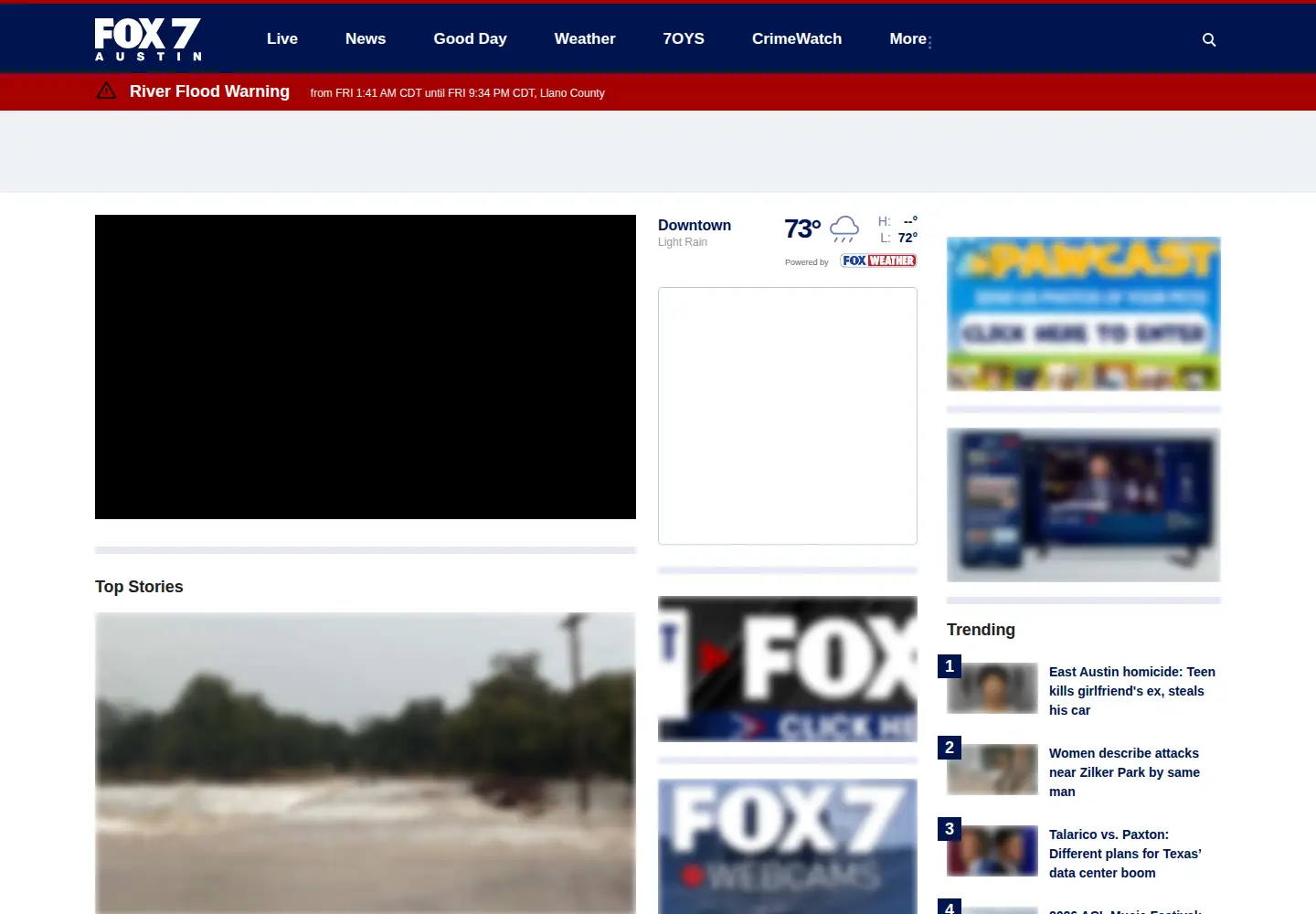Viewport: 1316px width, 914px height.
Task: Open the Pawcast banner
Action: pos(1084,314)
